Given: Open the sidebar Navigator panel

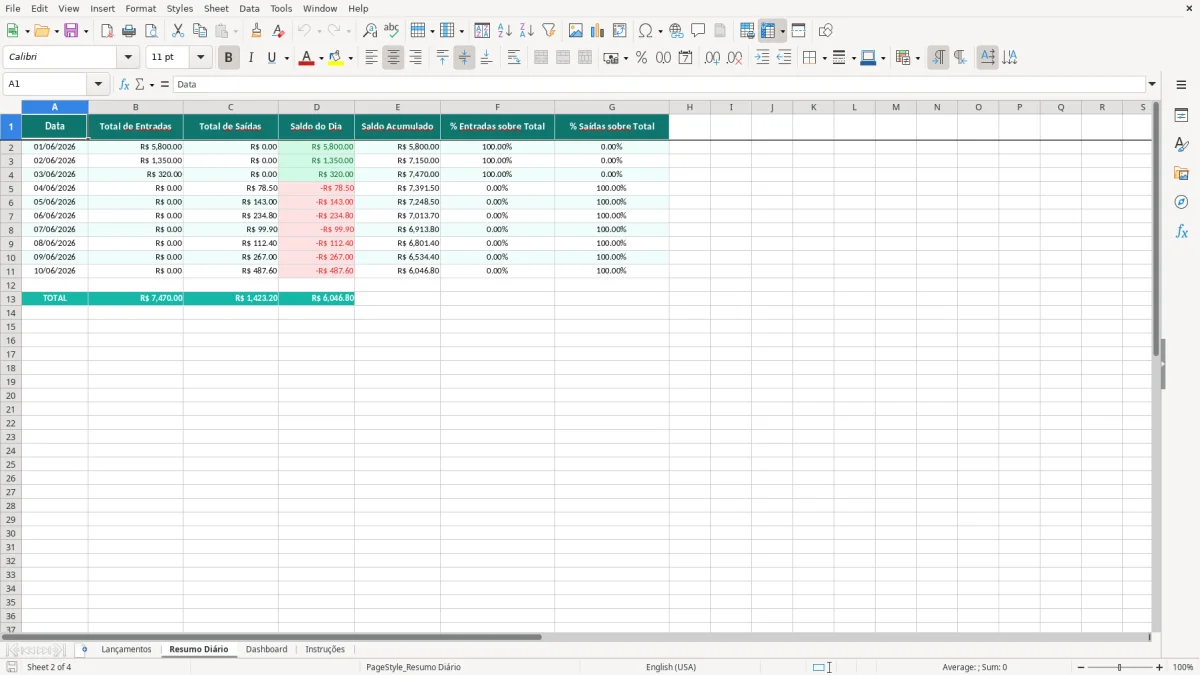Looking at the screenshot, I should pos(1181,202).
